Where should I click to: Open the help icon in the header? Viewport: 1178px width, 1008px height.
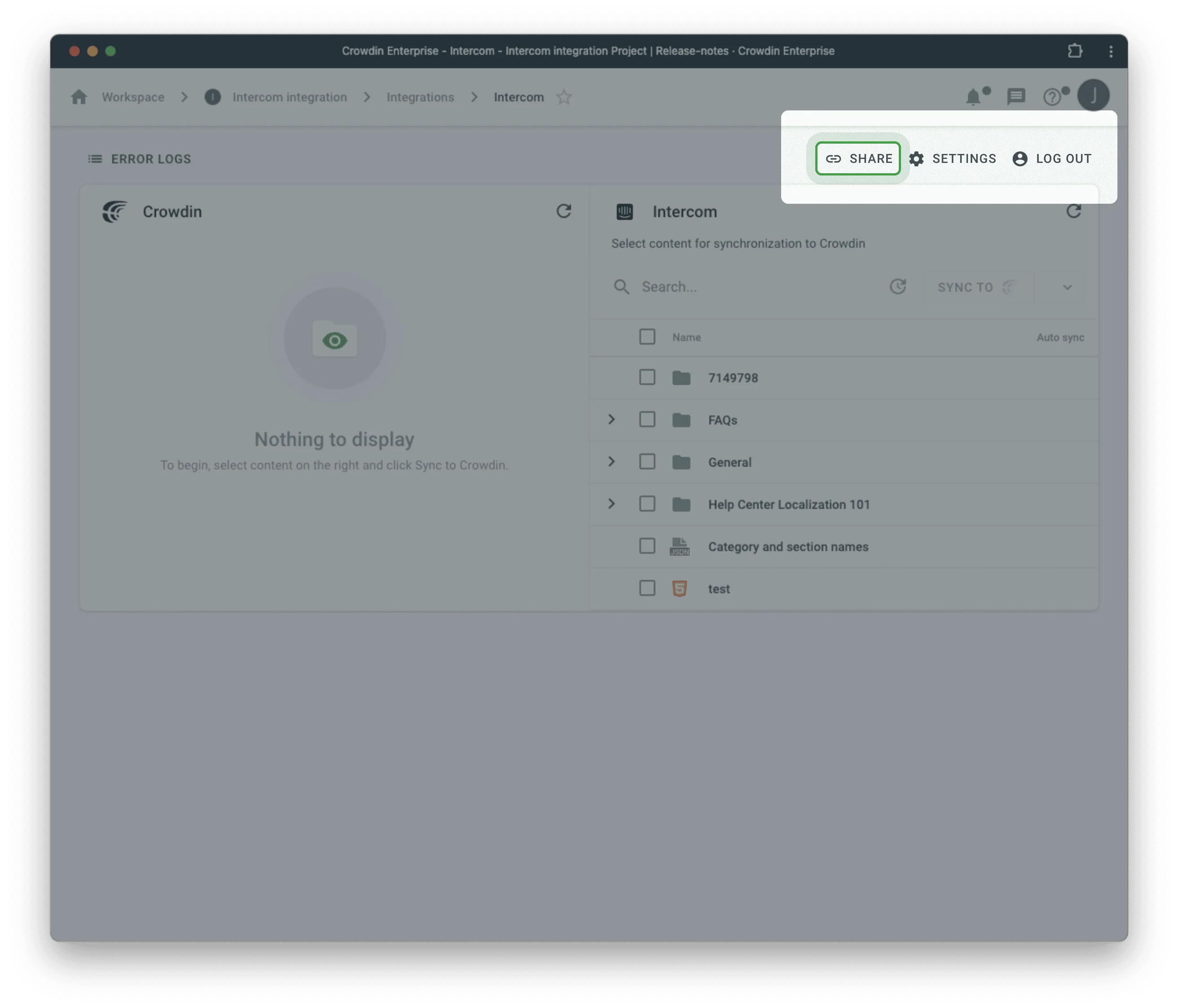click(x=1053, y=96)
